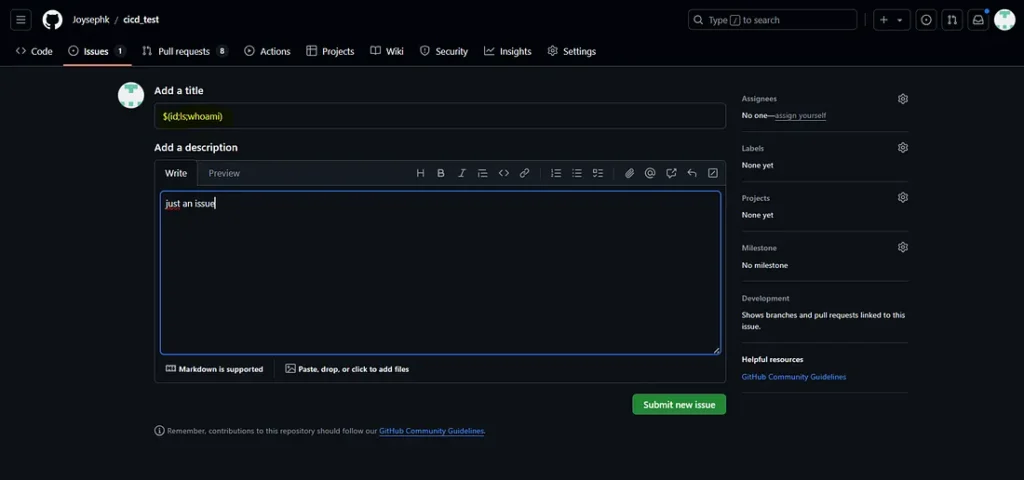Open the notifications inbox icon
The height and width of the screenshot is (480, 1024).
pyautogui.click(x=979, y=20)
